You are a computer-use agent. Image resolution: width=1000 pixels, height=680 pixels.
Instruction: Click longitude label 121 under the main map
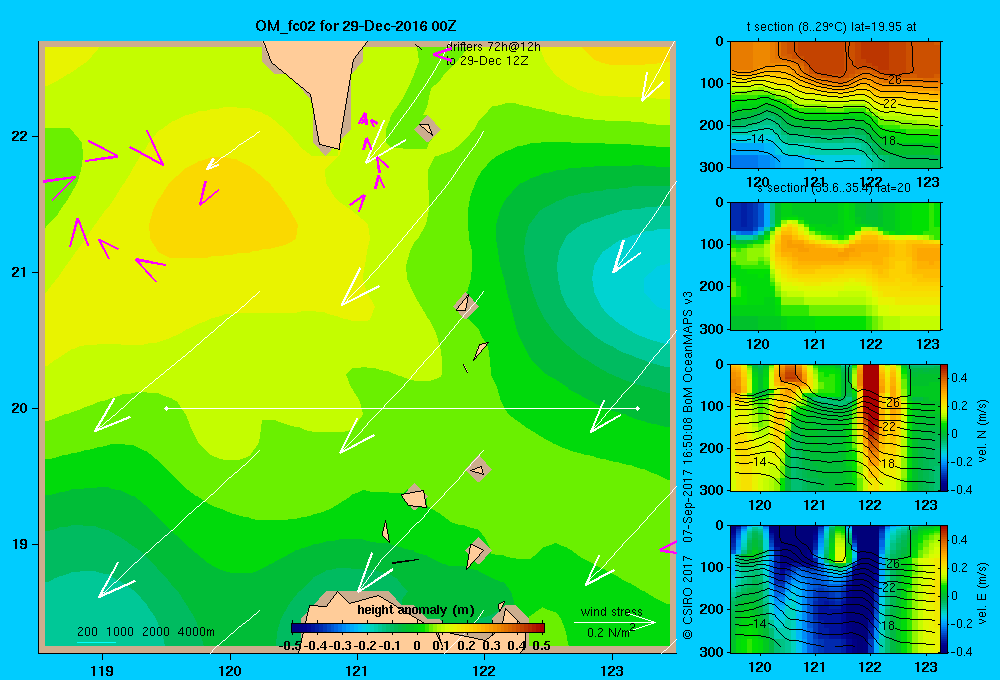point(357,670)
